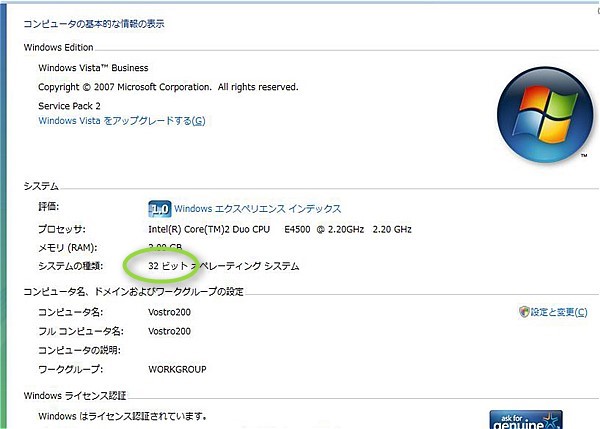The image size is (600, 429).
Task: Click the Windows Vista logo orb
Action: click(545, 115)
